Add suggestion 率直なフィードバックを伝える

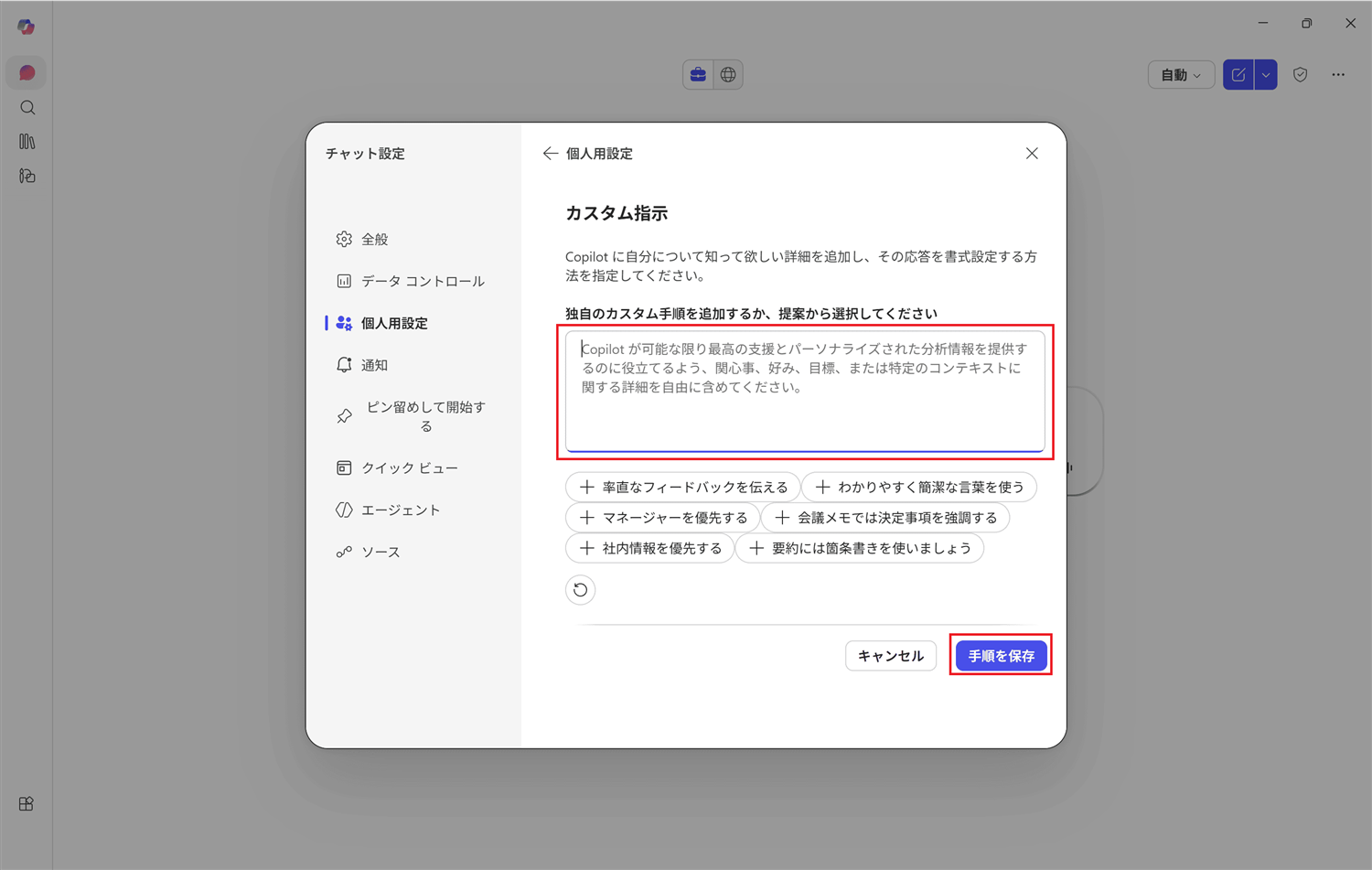pyautogui.click(x=683, y=487)
